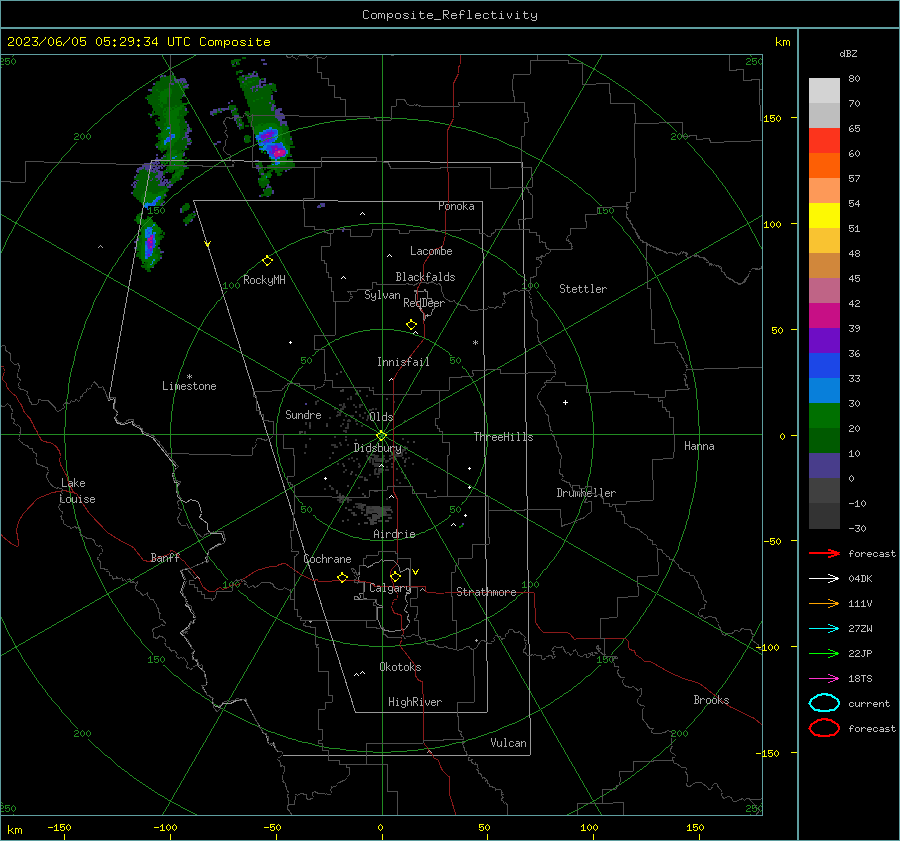This screenshot has height=841, width=900.
Task: Click the Lake Louise label
Action: (77, 491)
